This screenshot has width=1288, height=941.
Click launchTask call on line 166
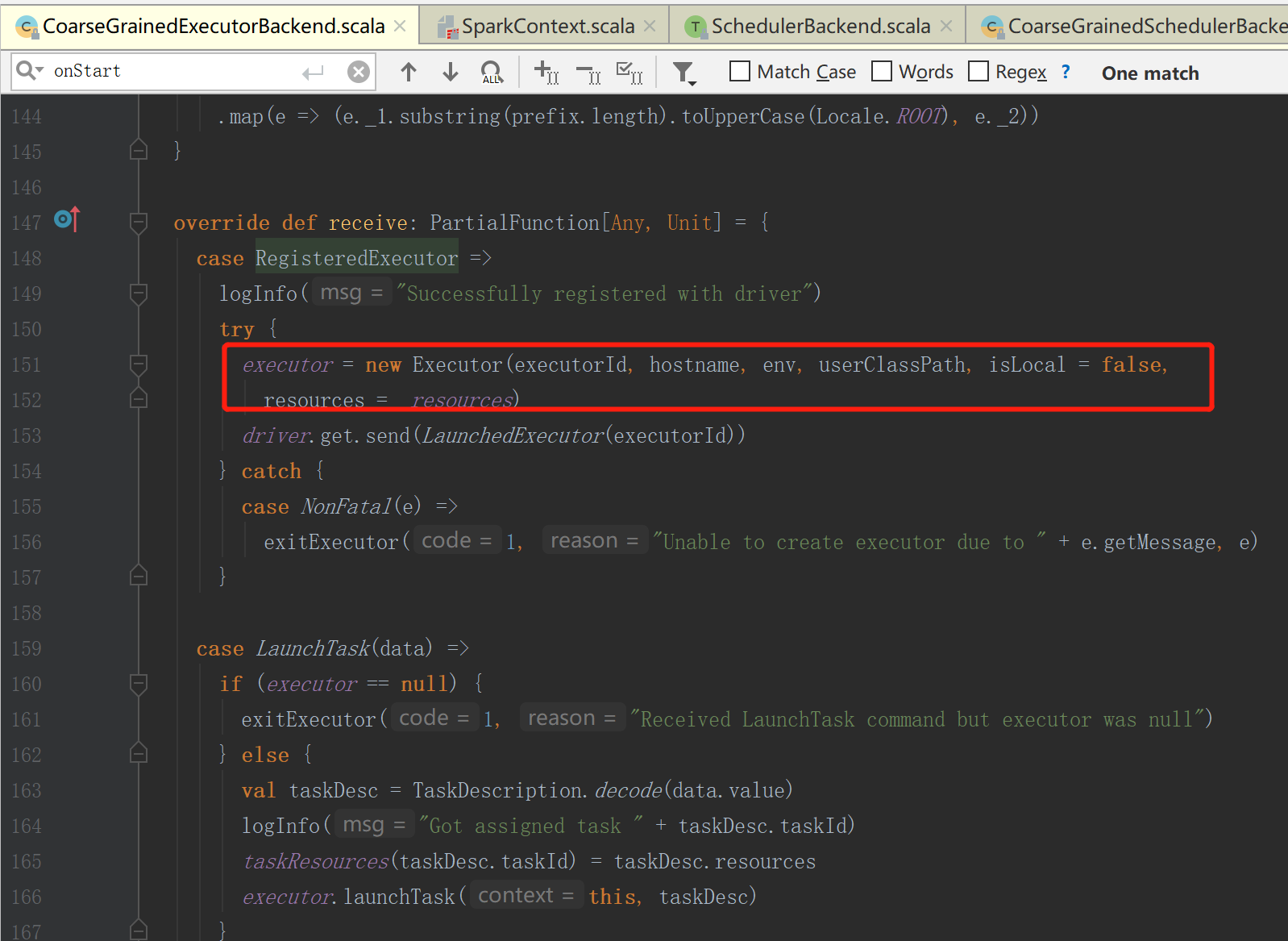400,897
